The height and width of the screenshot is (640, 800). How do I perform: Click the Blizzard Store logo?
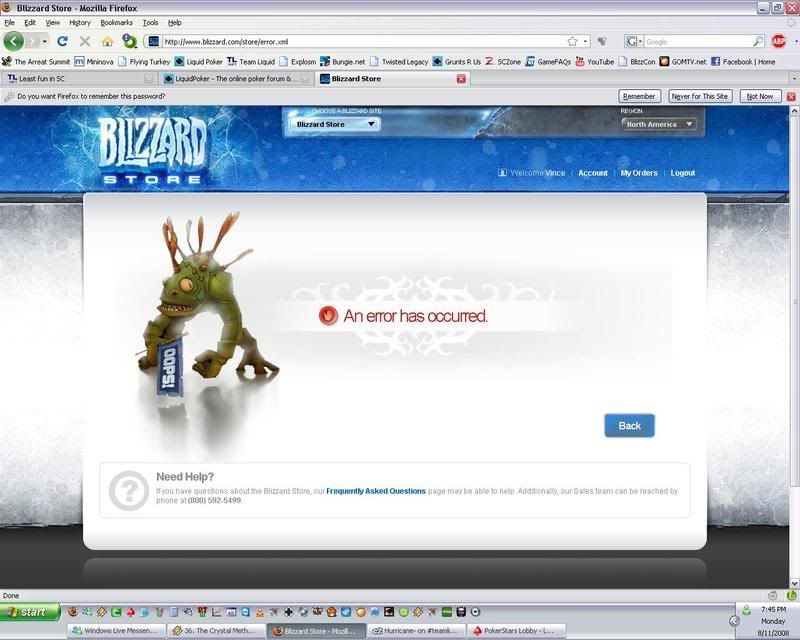pyautogui.click(x=152, y=151)
